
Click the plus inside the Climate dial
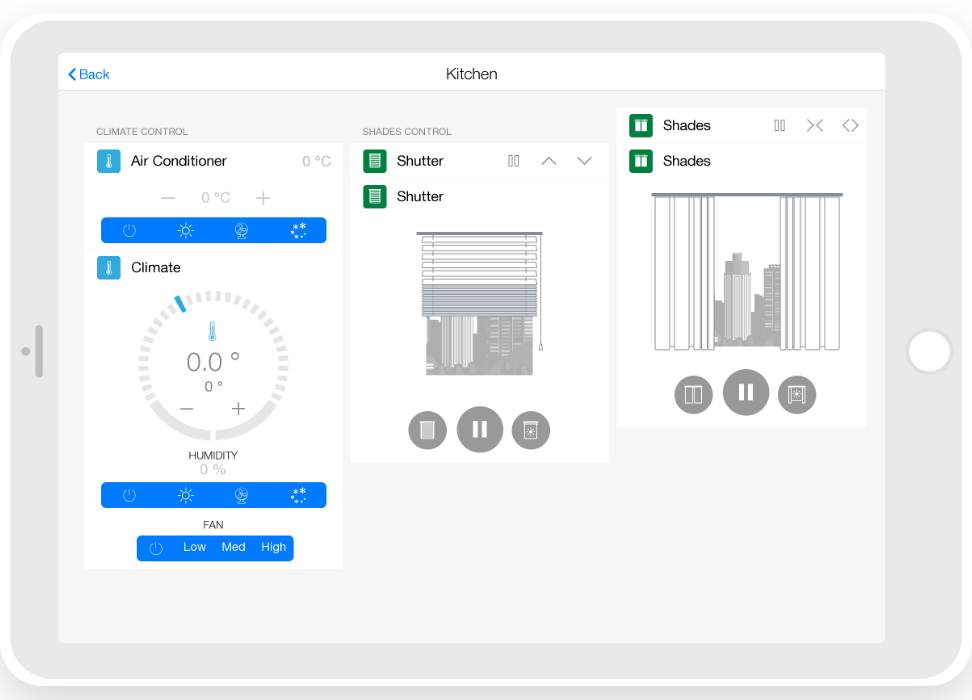pos(238,409)
